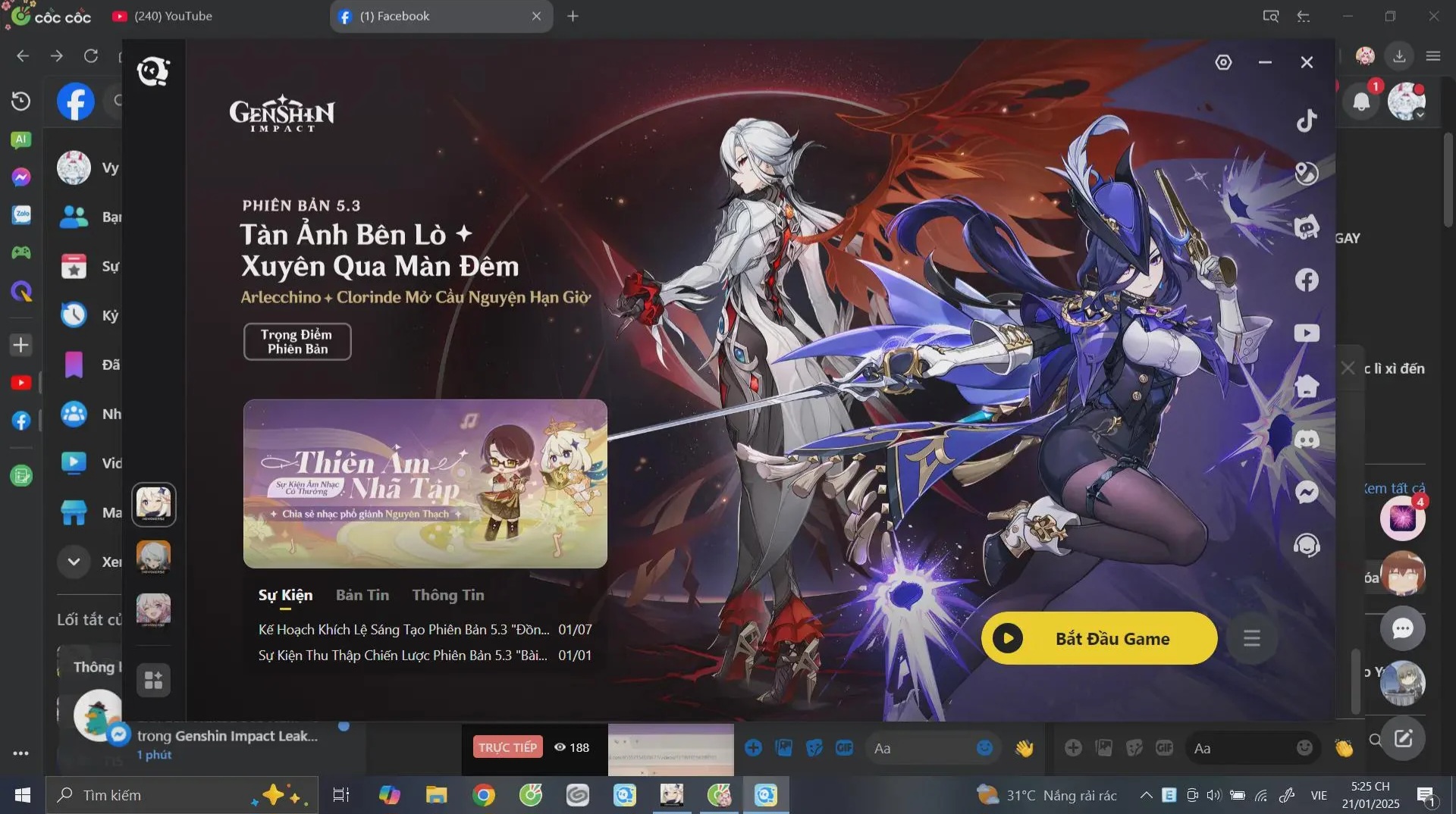Open the all-games grid icon
The height and width of the screenshot is (814, 1456).
[x=153, y=680]
